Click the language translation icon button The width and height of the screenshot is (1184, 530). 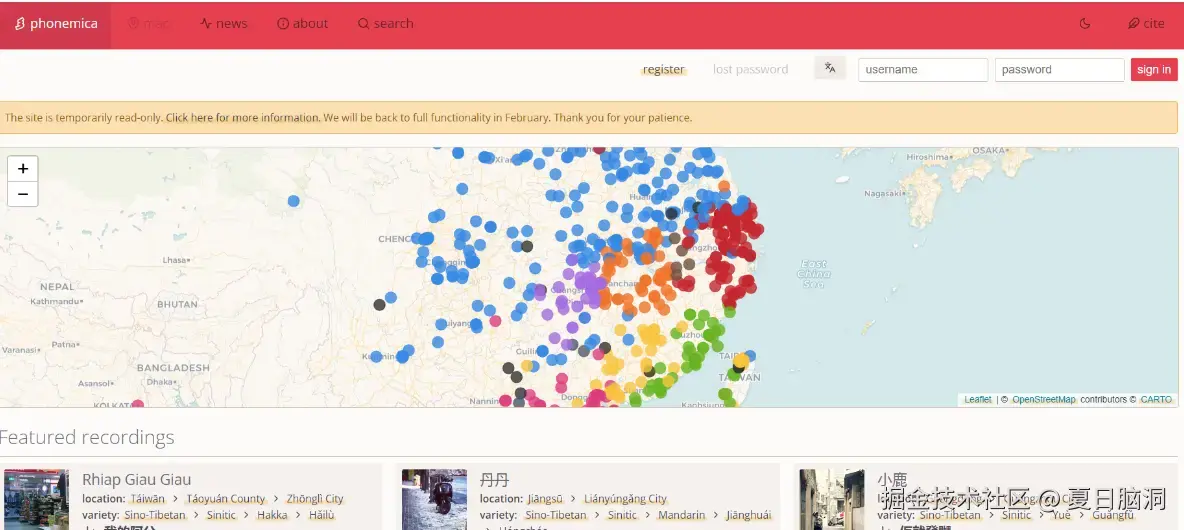click(x=830, y=68)
